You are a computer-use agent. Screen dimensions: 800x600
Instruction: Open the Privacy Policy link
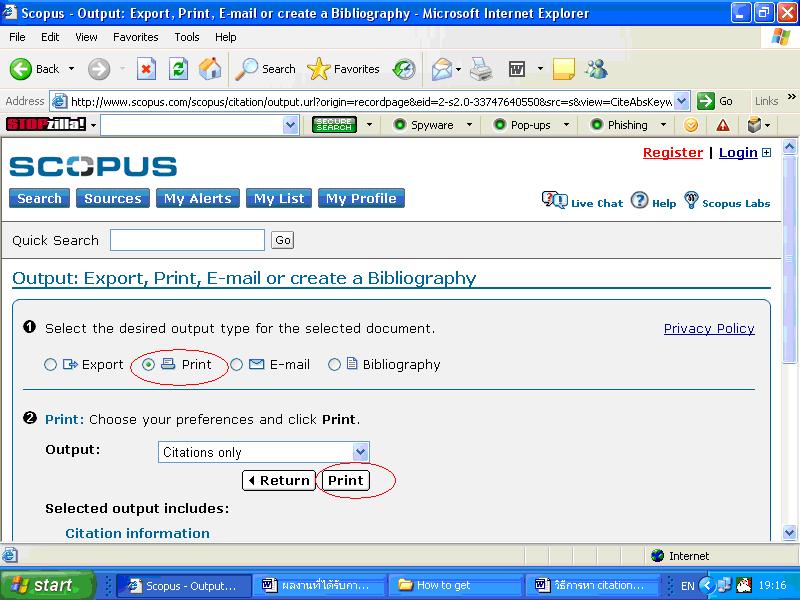[x=709, y=329]
